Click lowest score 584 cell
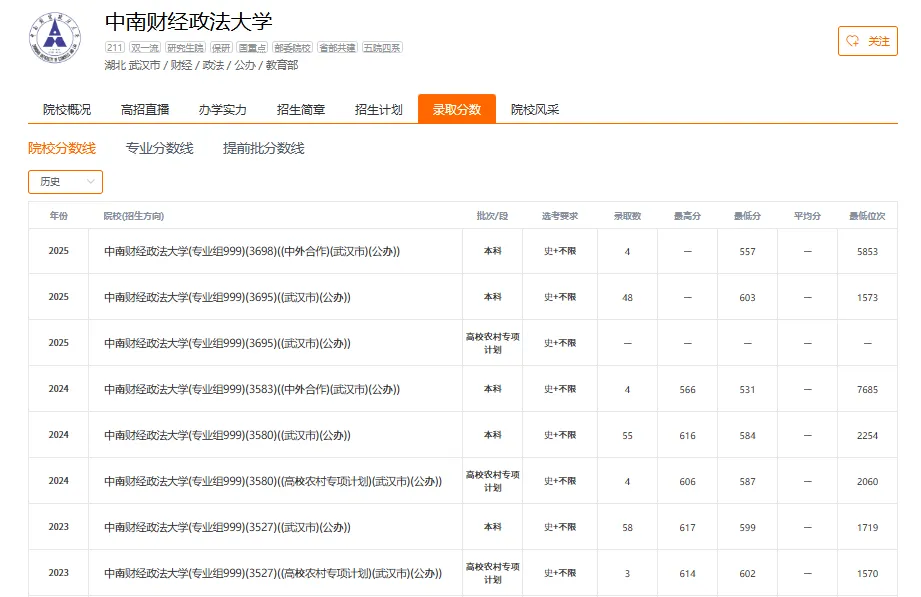The image size is (921, 597). 747,435
